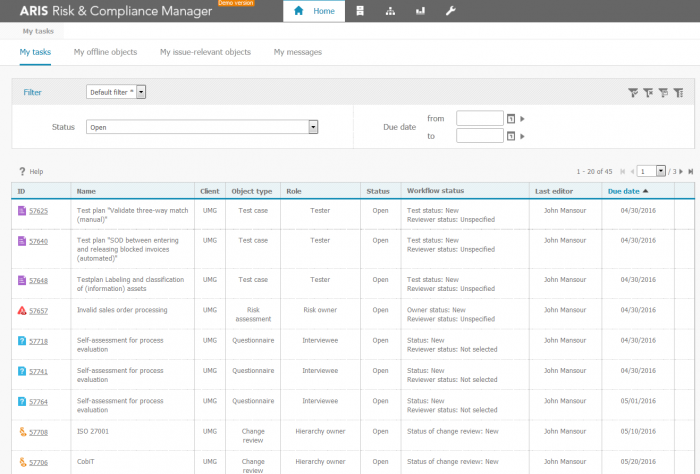Image resolution: width=700 pixels, height=474 pixels.
Task: Open task ID 57657
Action: (38, 311)
